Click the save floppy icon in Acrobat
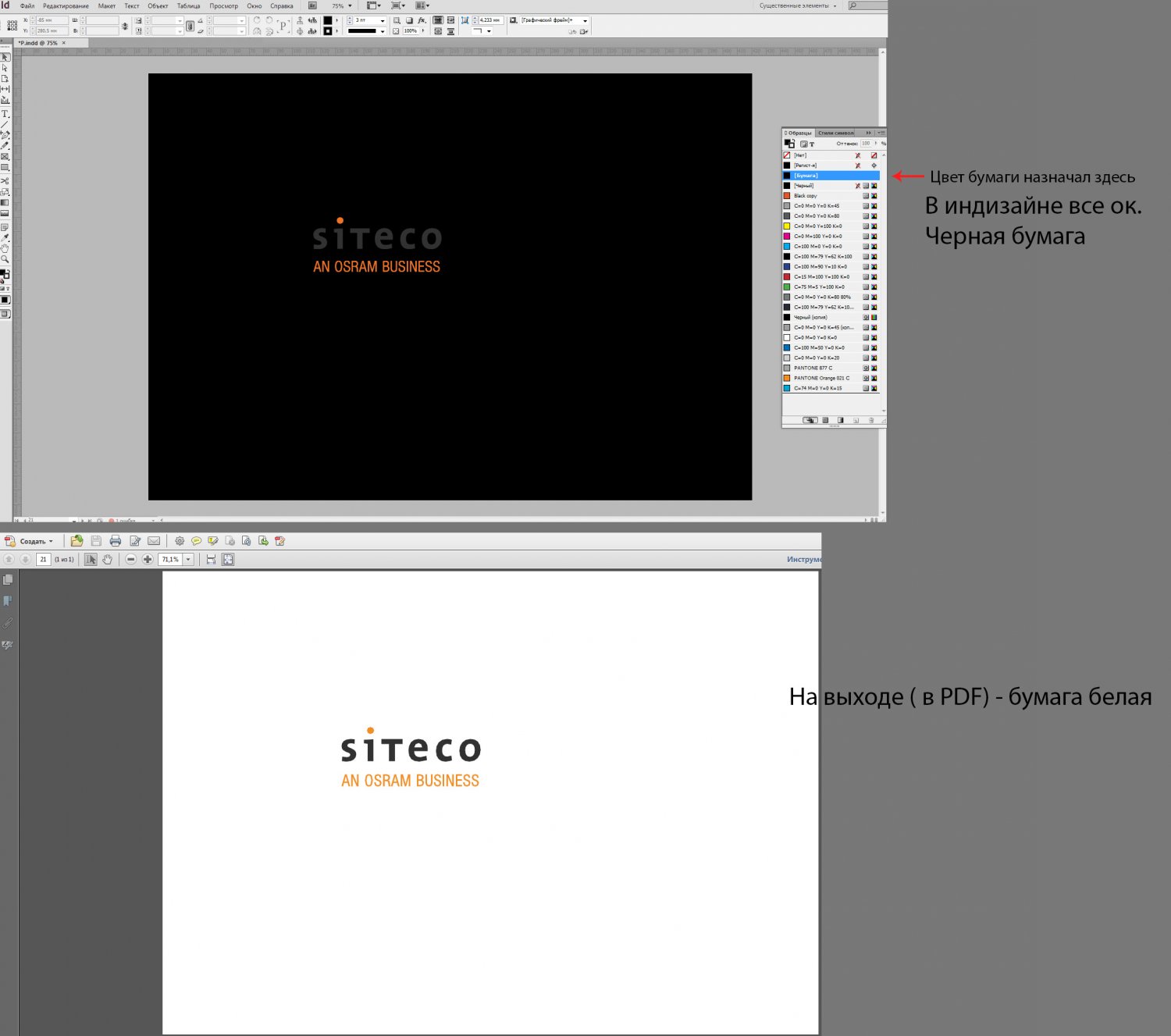 [96, 541]
